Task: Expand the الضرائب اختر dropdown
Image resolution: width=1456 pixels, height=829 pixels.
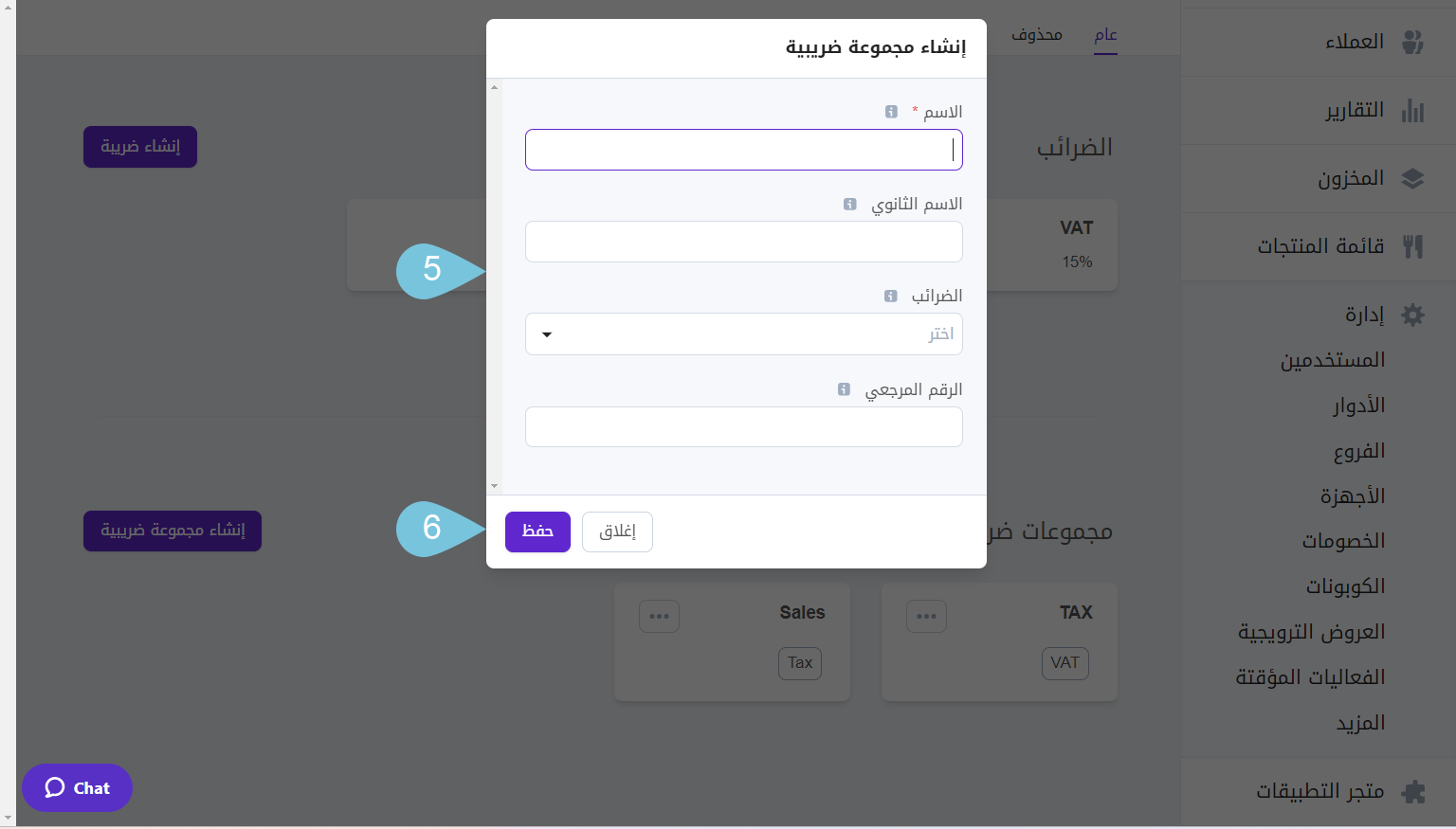Action: (x=743, y=333)
